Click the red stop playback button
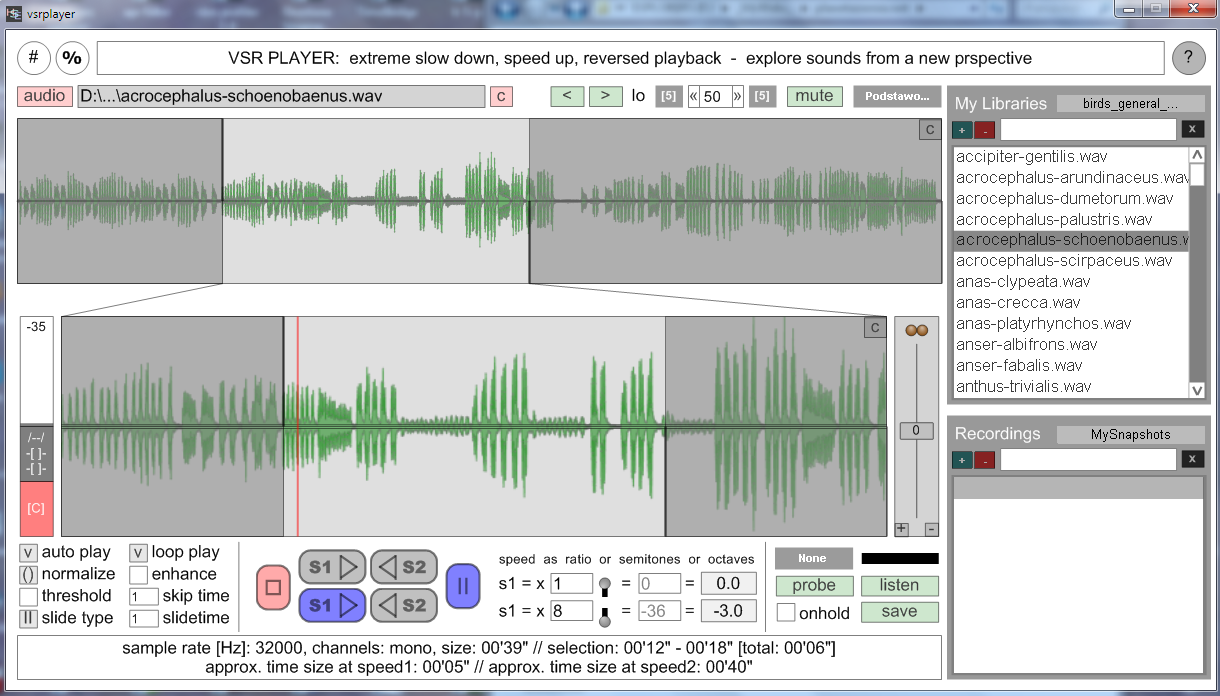 pos(273,586)
